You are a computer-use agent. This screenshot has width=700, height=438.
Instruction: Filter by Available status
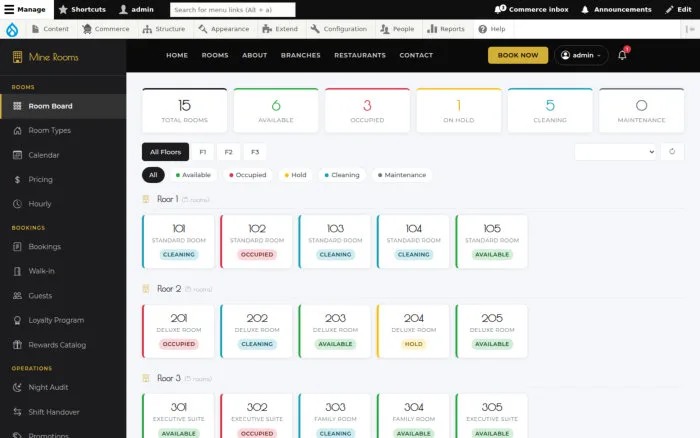pyautogui.click(x=193, y=175)
